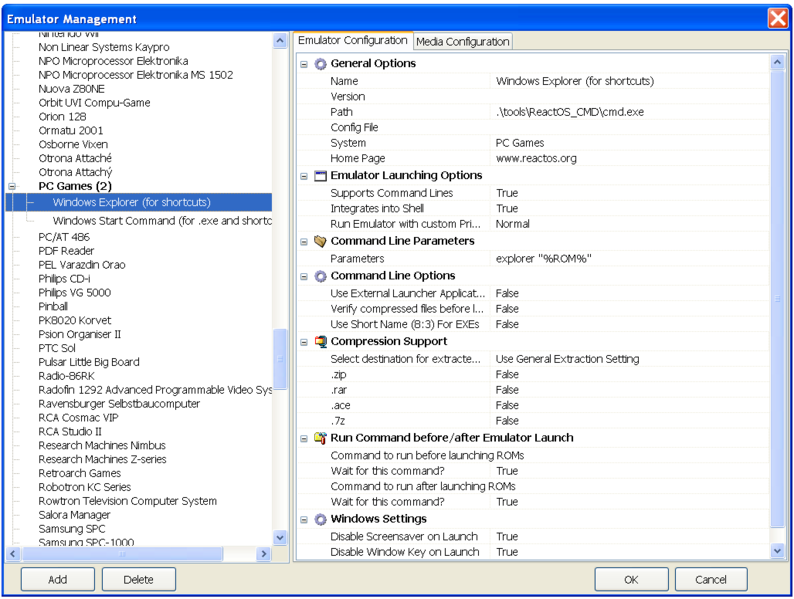Collapse Run Command before/after Emulator Launch section
794x599 pixels.
[304, 438]
